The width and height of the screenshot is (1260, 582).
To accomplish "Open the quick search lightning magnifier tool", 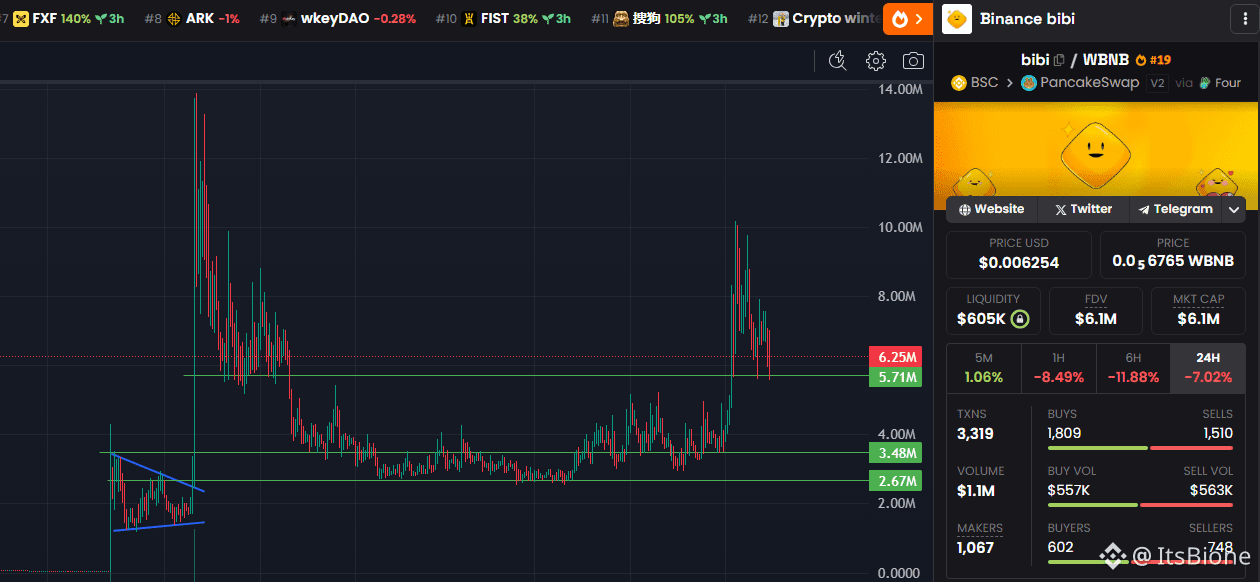I will (x=838, y=61).
